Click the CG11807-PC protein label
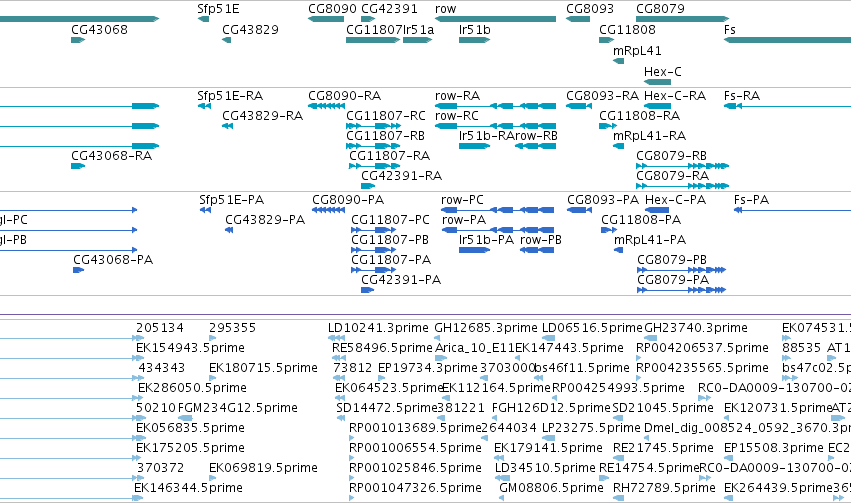Screen dimensions: 851x503 coord(390,220)
